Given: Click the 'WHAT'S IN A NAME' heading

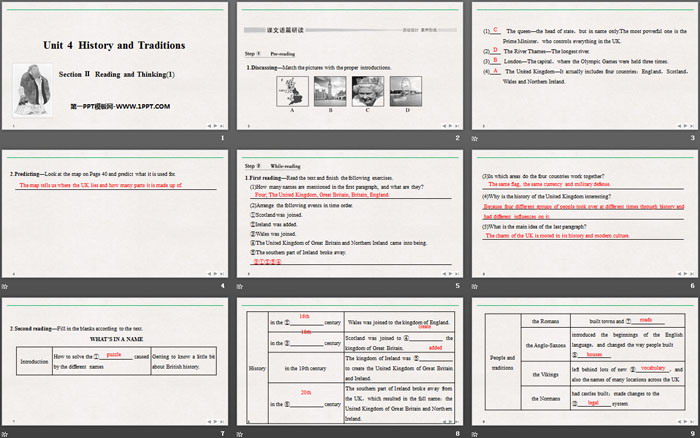Looking at the screenshot, I should [x=117, y=339].
